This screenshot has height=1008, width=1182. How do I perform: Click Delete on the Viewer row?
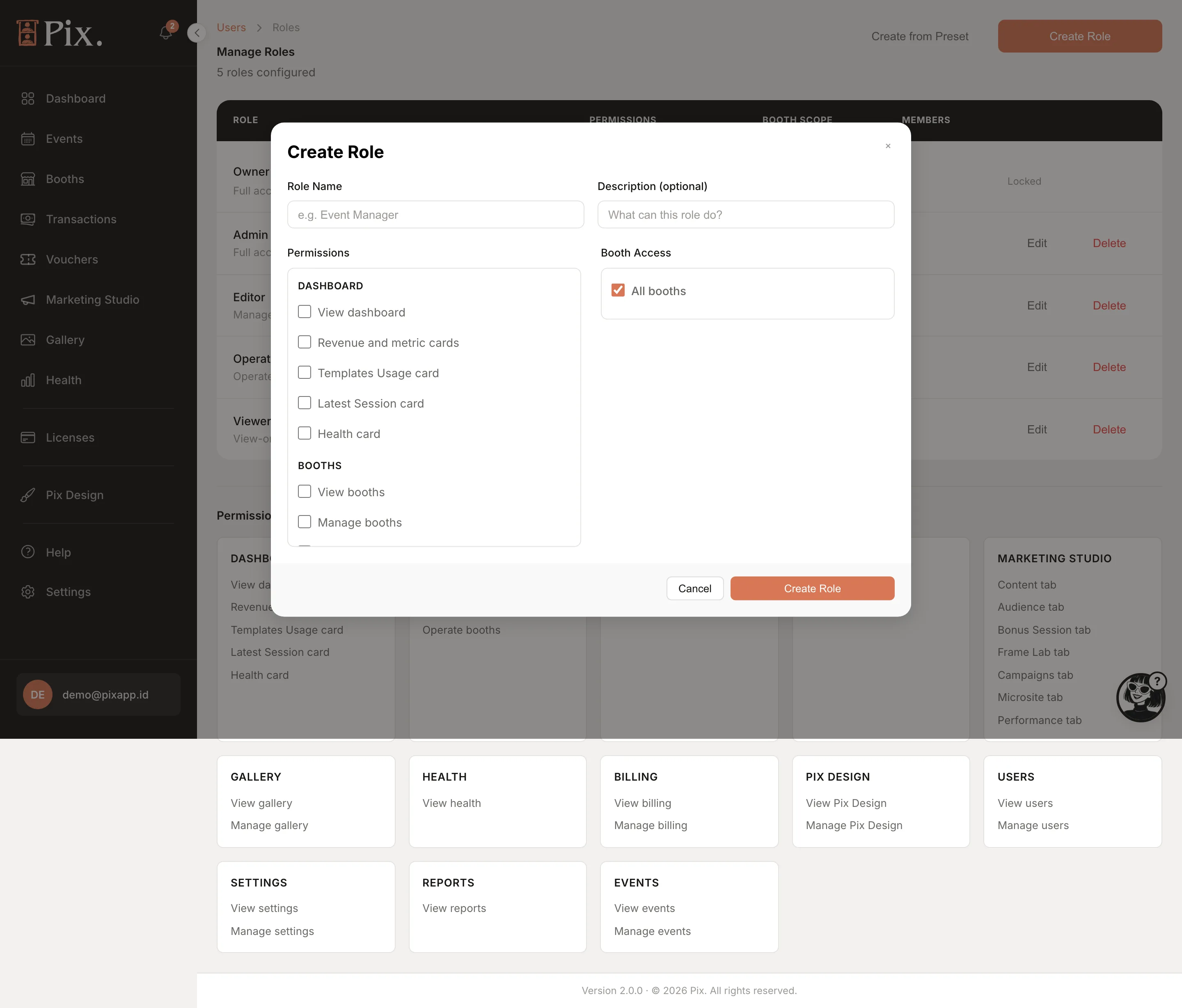1109,430
